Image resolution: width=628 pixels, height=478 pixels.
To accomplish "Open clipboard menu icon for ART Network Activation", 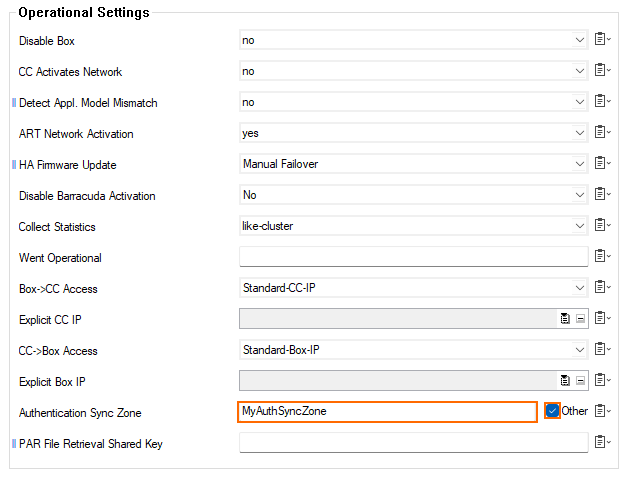I will [602, 132].
